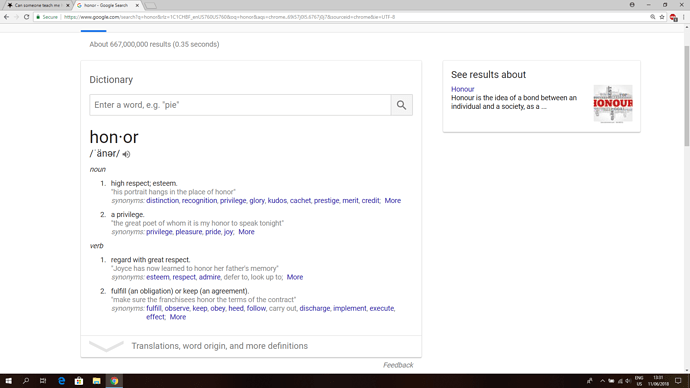Expand More synonyms for 'high respect; esteem'
Screen dimensions: 690x388
point(393,201)
